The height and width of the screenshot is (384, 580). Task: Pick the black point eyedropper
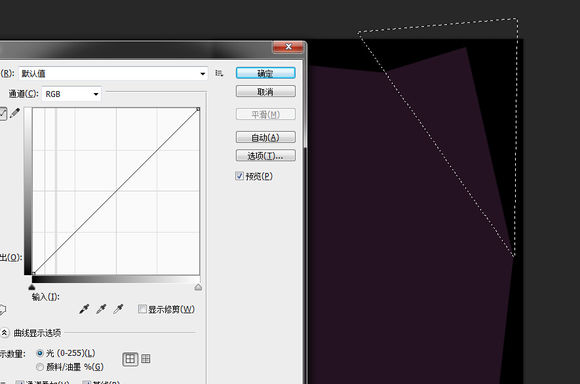pyautogui.click(x=84, y=309)
